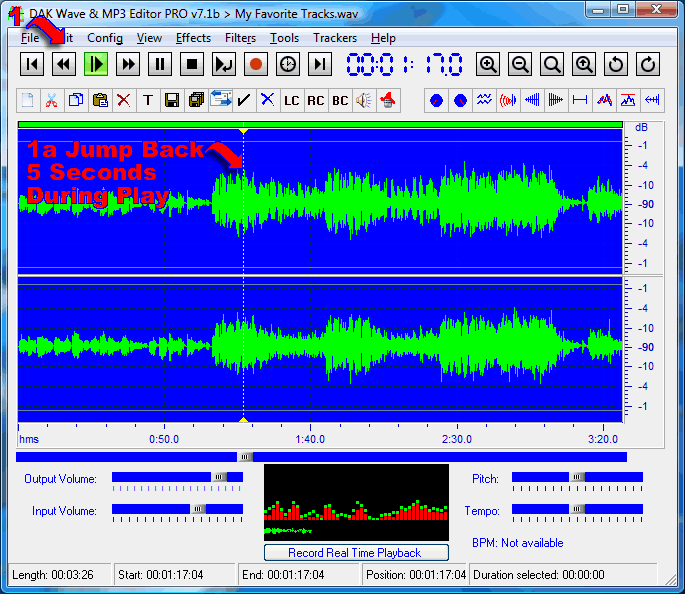Click the Tempo slider handle
Screen dimensions: 685x594
click(577, 509)
